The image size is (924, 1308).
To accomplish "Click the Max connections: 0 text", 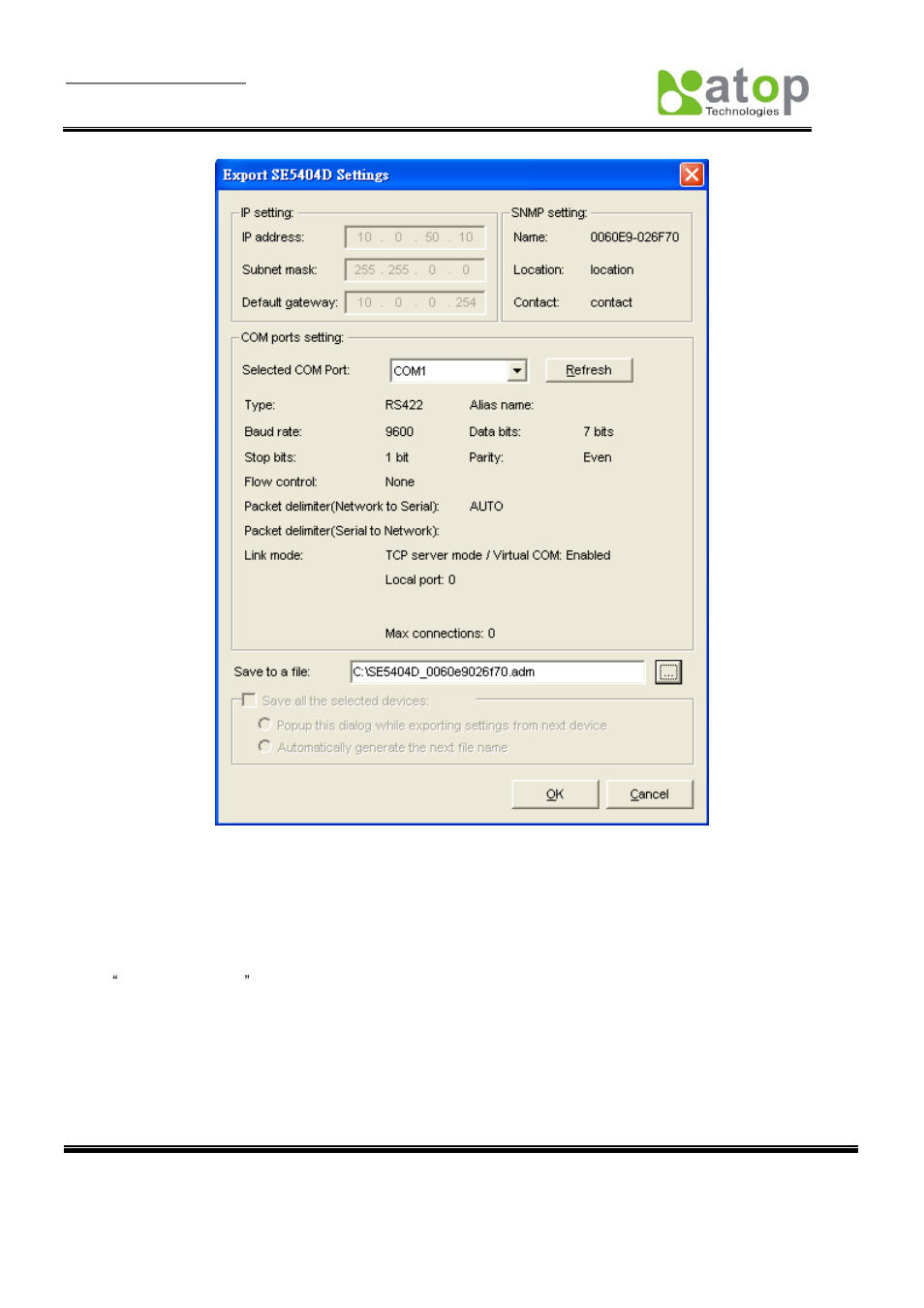I will [x=440, y=634].
